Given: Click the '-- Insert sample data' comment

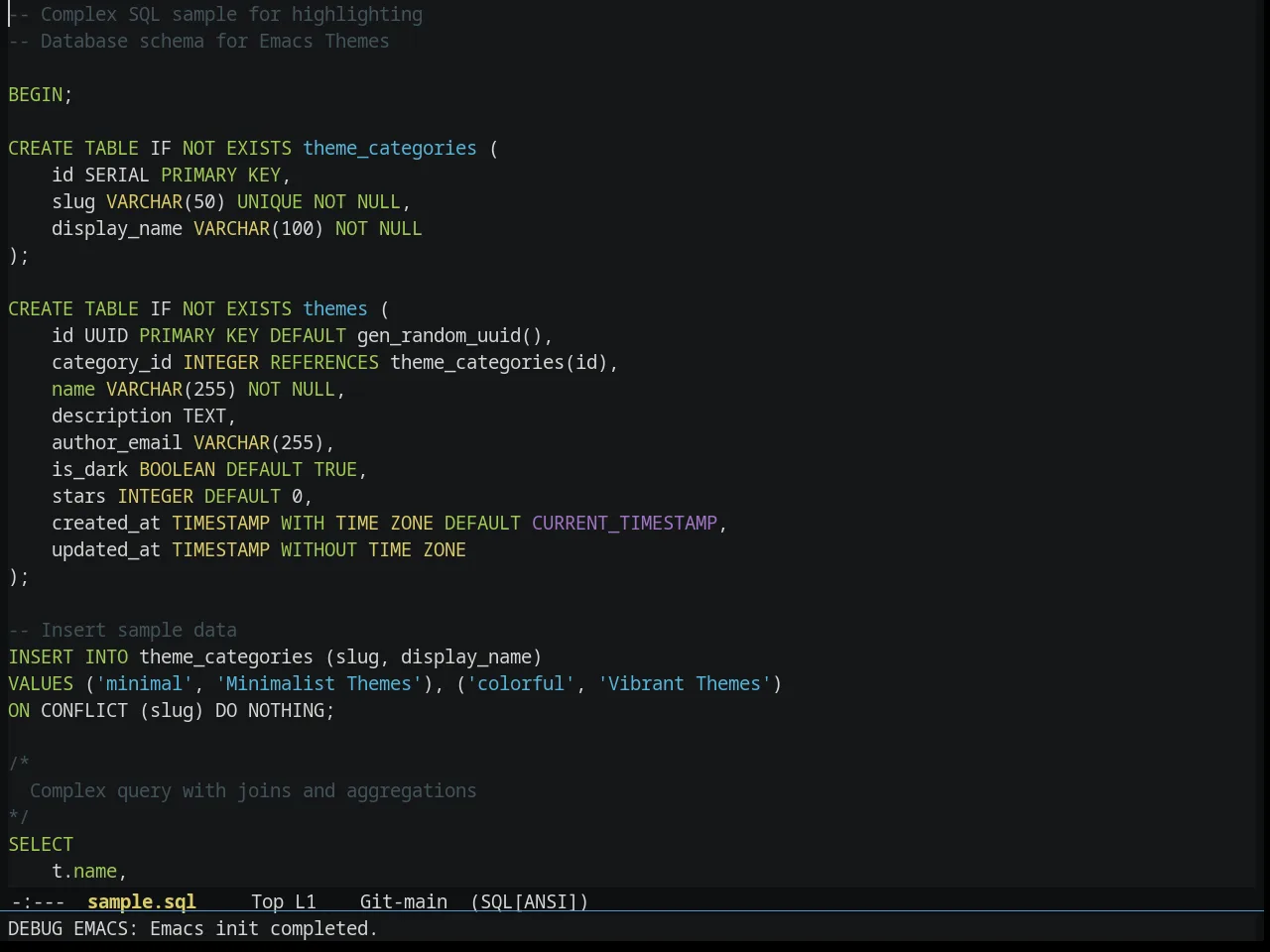Looking at the screenshot, I should [x=122, y=630].
